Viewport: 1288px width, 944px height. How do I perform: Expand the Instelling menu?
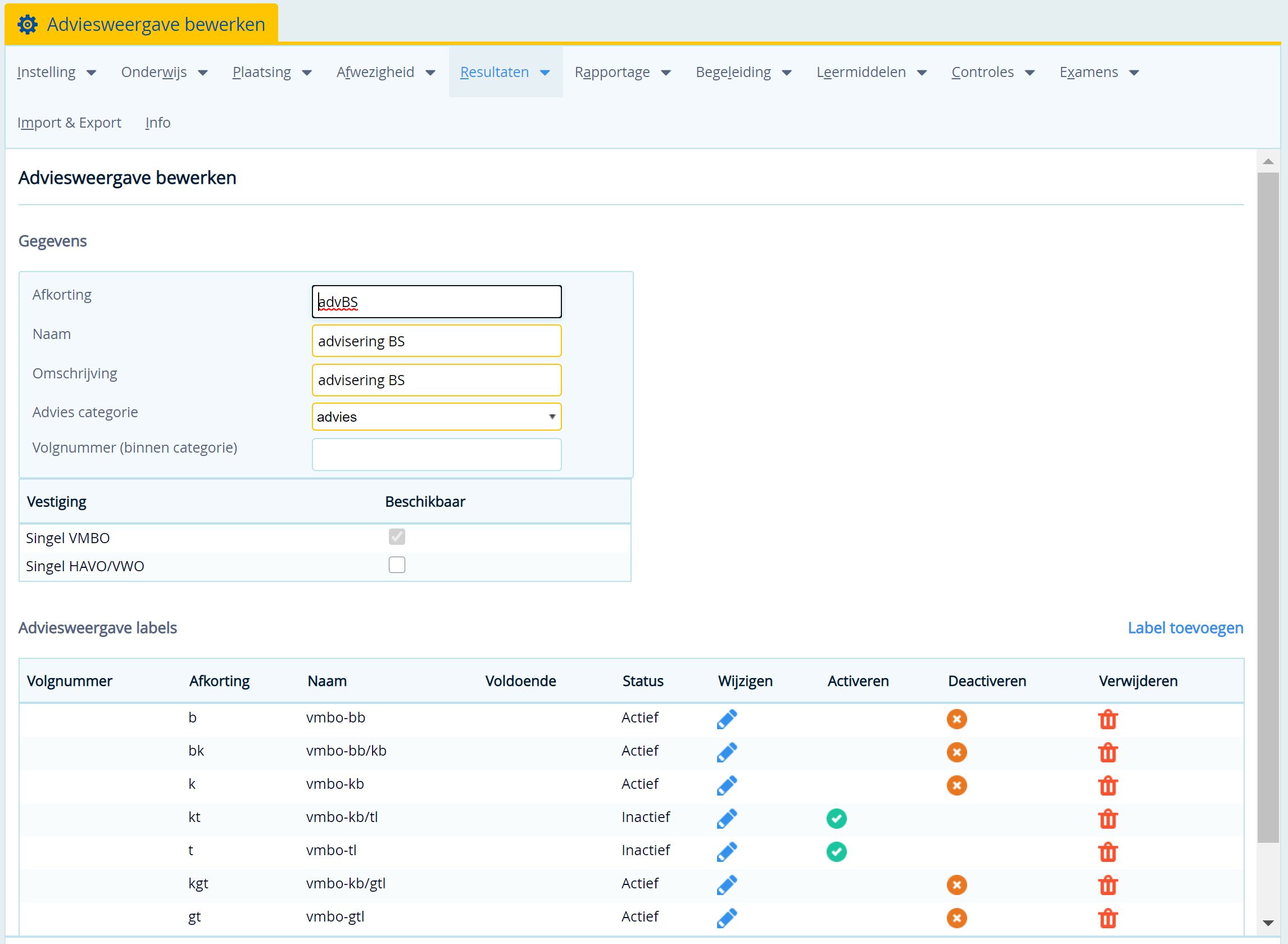57,72
